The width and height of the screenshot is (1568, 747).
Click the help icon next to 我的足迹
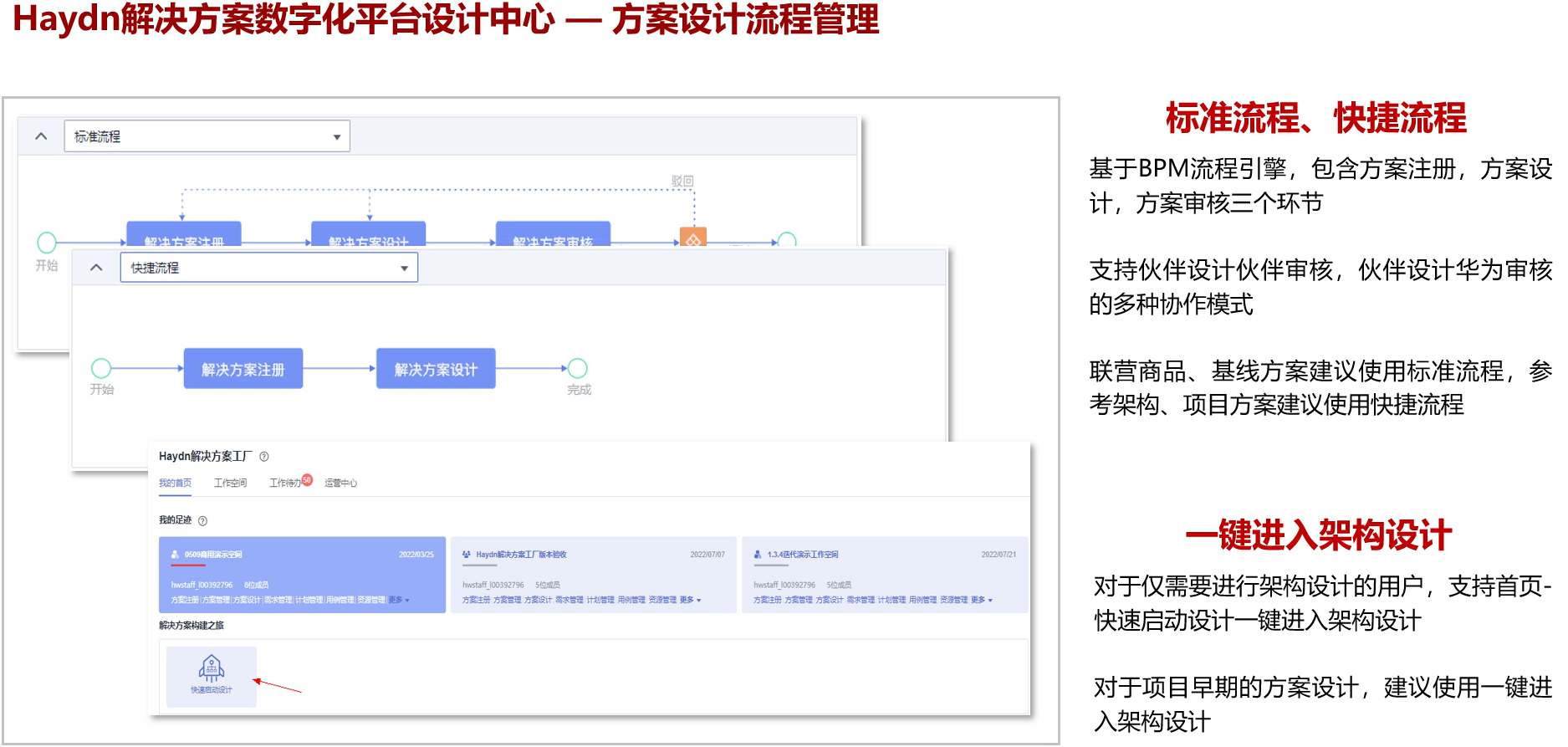click(202, 521)
